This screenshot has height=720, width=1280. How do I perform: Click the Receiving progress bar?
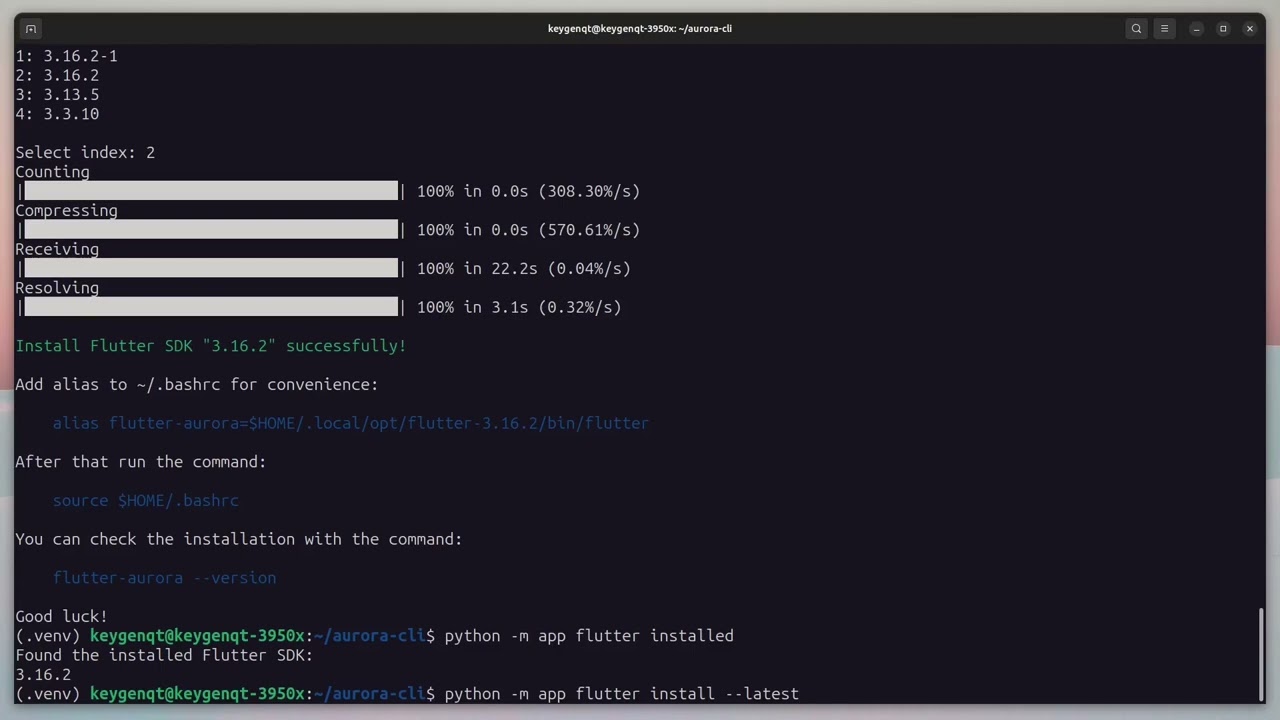[x=211, y=268]
